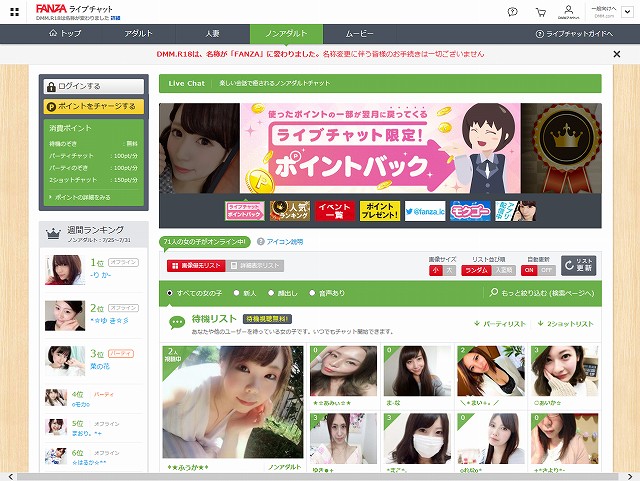Screen dimensions: 640x481
Task: Select the 新人 radio filter
Action: 236,293
